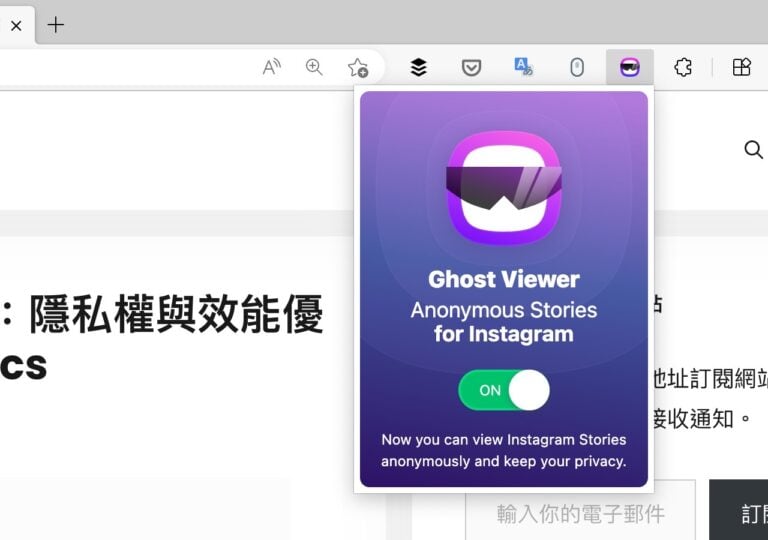Click the mouse-shaped extension icon
Image resolution: width=768 pixels, height=540 pixels.
pyautogui.click(x=577, y=67)
